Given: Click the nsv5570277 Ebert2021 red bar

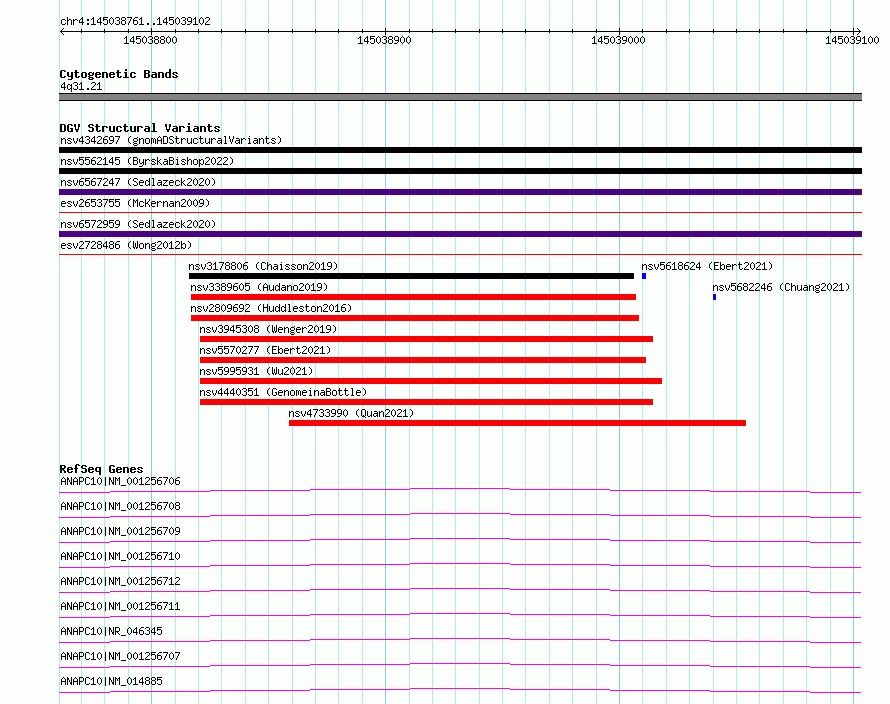Looking at the screenshot, I should pos(423,360).
